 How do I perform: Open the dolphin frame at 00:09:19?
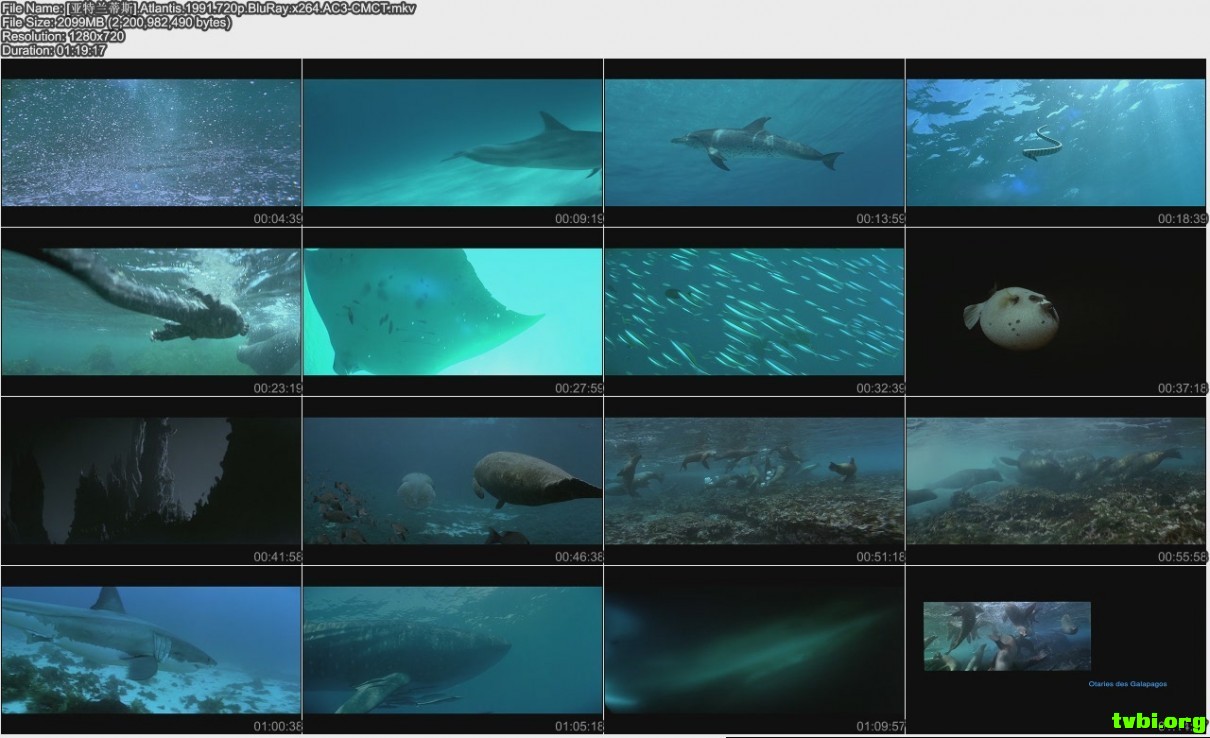pos(453,142)
